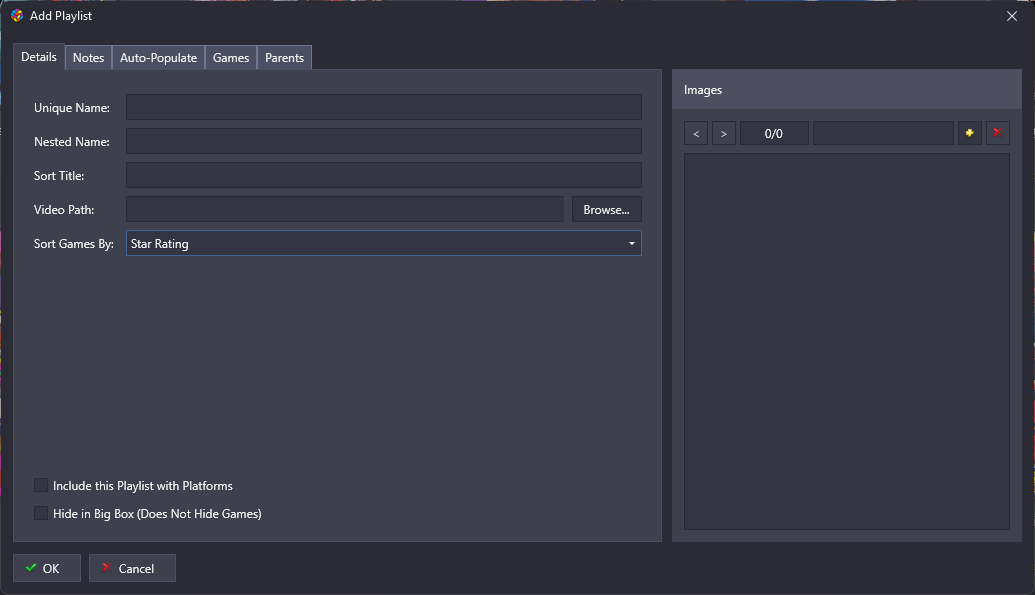Enable Include this Playlist with Platforms
The image size is (1035, 595).
click(41, 485)
